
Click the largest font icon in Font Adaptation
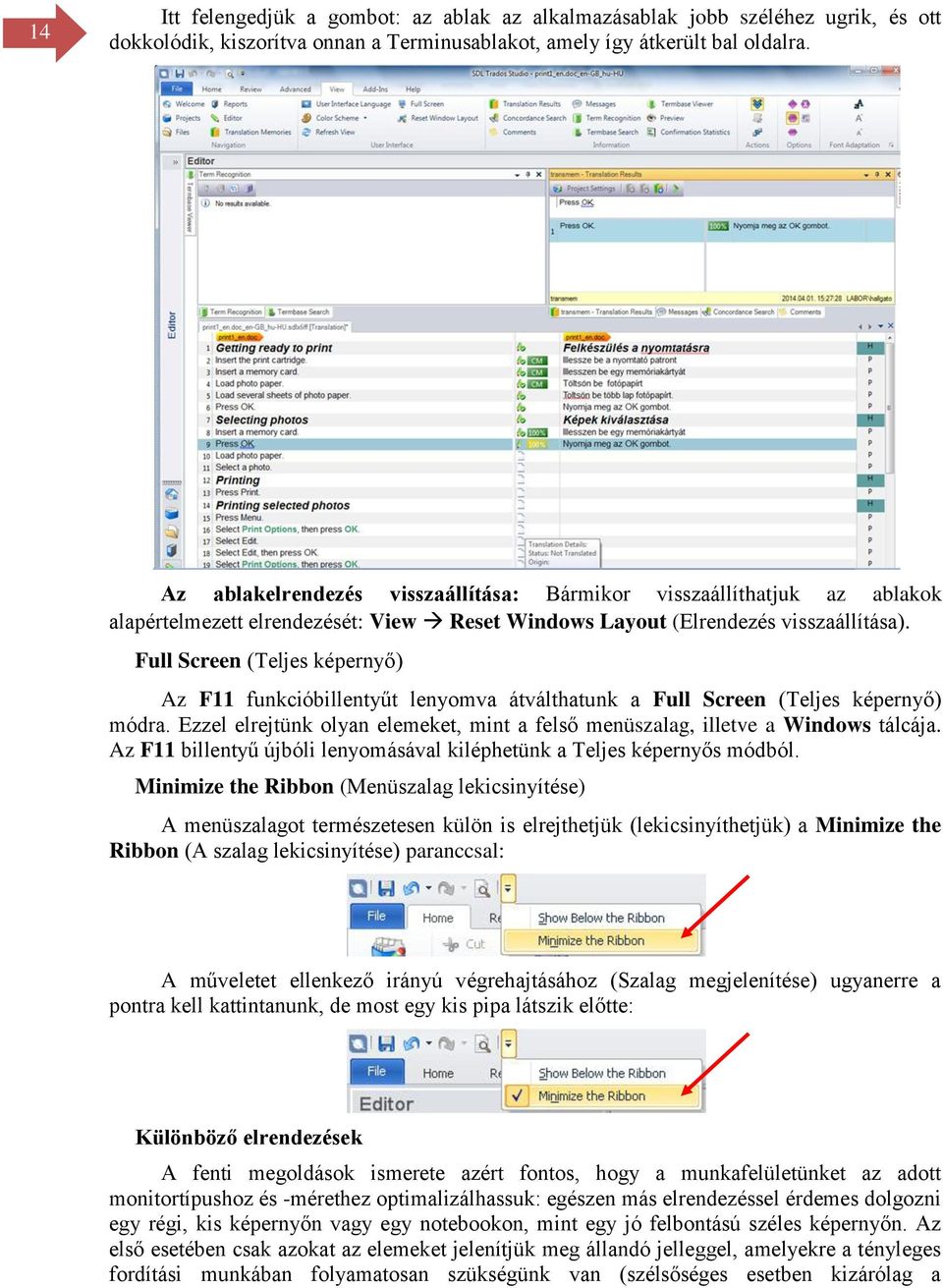(859, 103)
